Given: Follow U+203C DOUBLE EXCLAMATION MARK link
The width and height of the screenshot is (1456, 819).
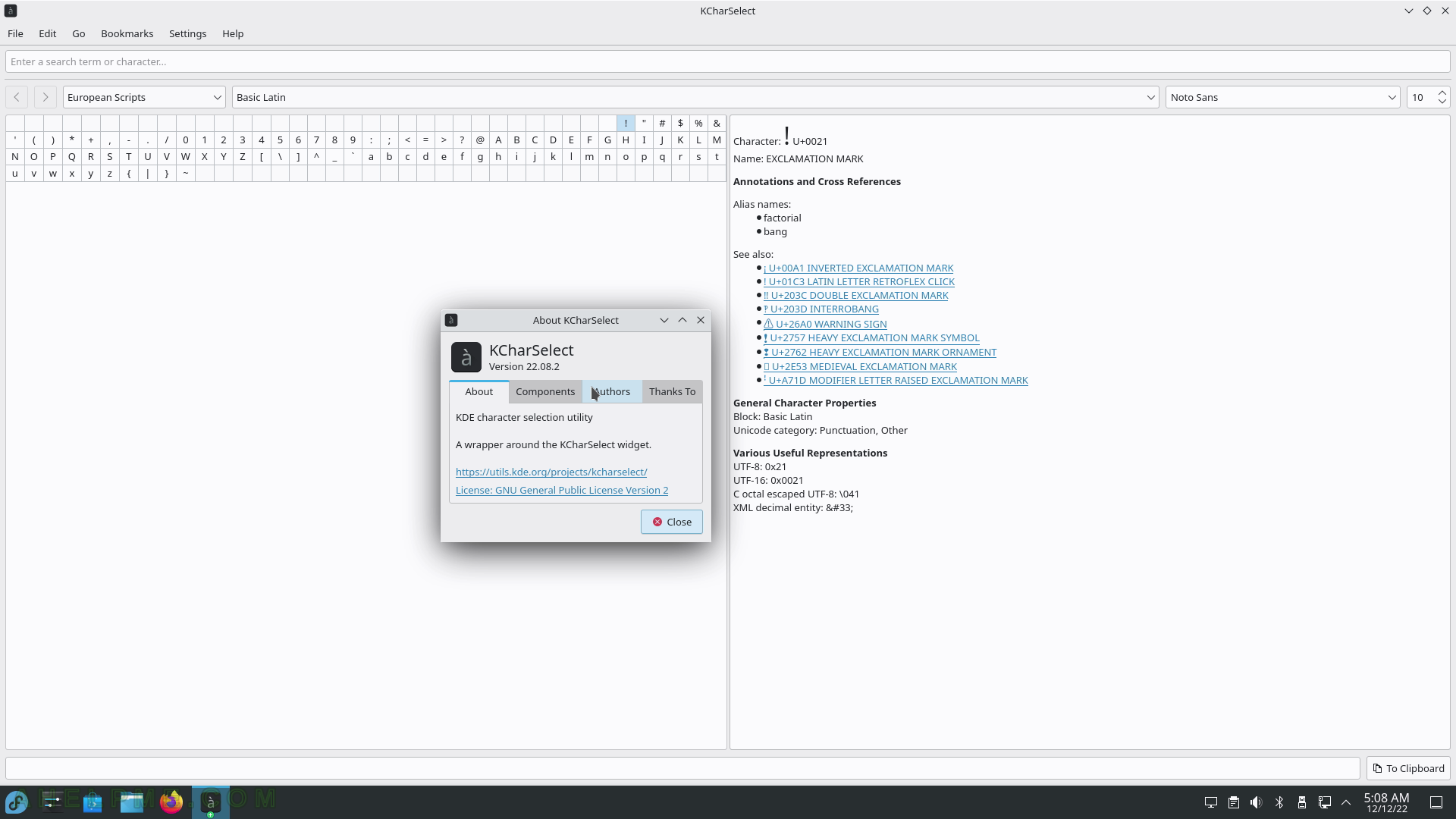Looking at the screenshot, I should click(856, 295).
